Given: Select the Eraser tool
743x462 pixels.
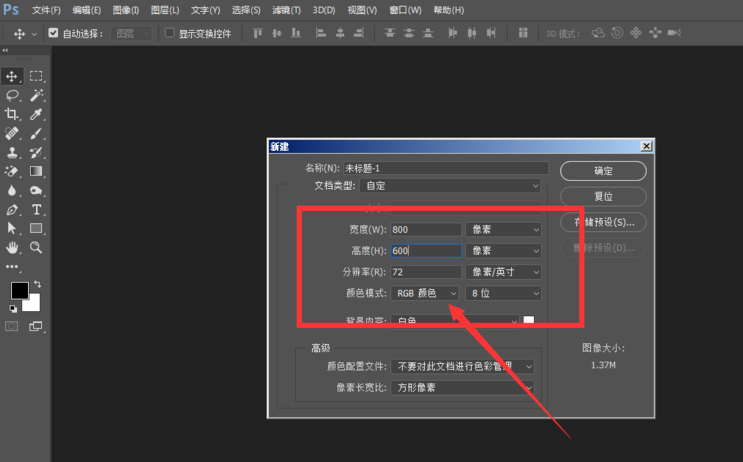Looking at the screenshot, I should [12, 171].
